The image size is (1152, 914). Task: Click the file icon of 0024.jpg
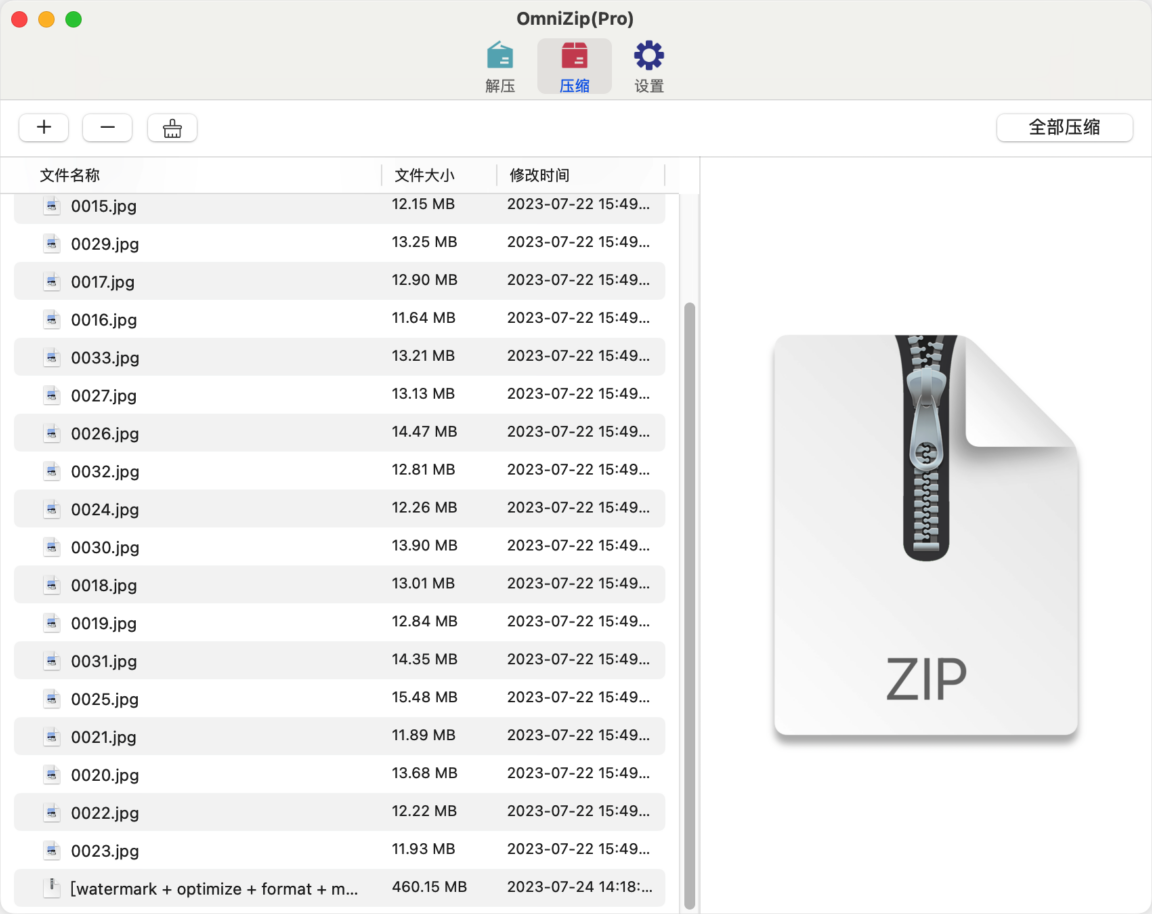pos(51,509)
